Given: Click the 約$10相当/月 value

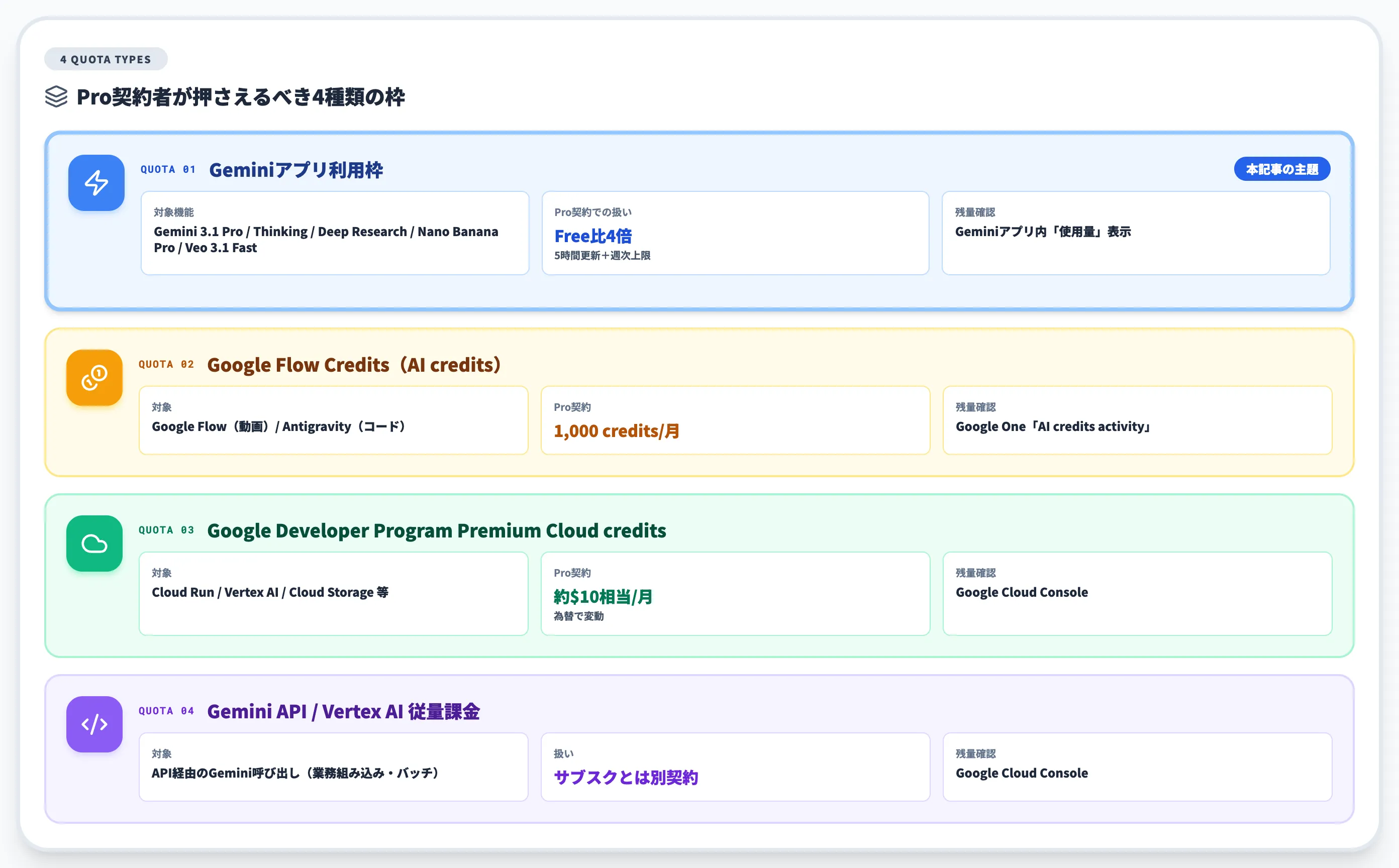Looking at the screenshot, I should 603,596.
